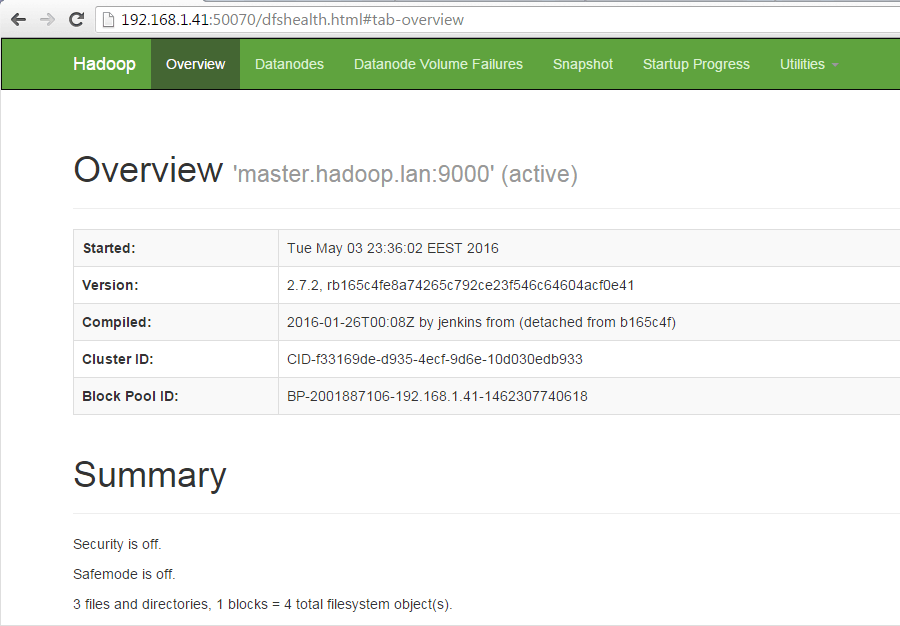The image size is (900, 626).
Task: Click the Version: label cell
Action: click(x=176, y=285)
